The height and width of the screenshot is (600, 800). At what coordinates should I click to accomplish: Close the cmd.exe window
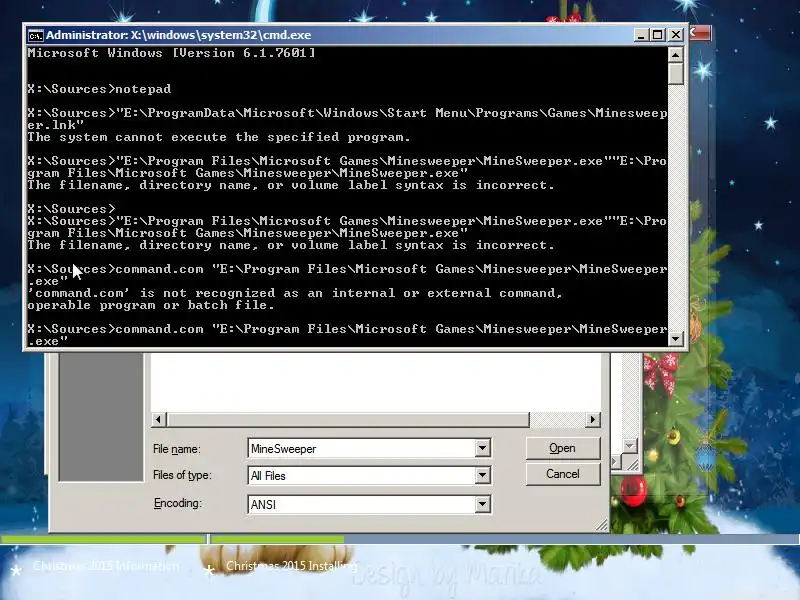point(676,35)
